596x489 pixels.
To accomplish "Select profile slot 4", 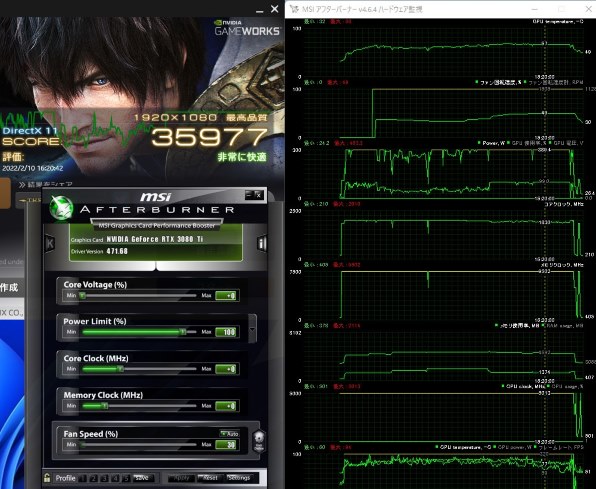I will click(x=116, y=478).
